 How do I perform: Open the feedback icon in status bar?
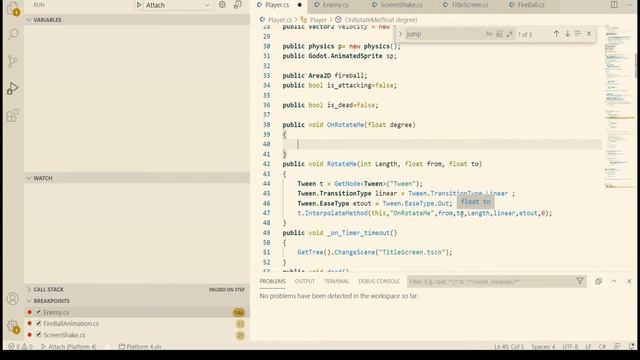(x=617, y=347)
